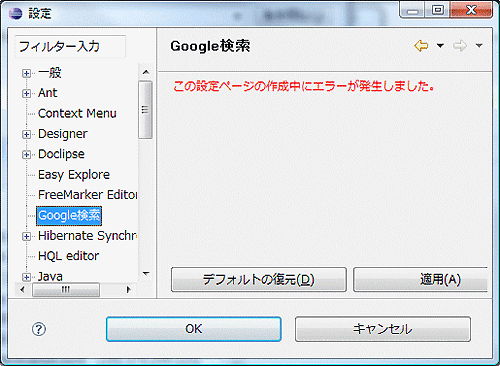Select Java in the preferences tree
The width and height of the screenshot is (500, 366).
(50, 277)
